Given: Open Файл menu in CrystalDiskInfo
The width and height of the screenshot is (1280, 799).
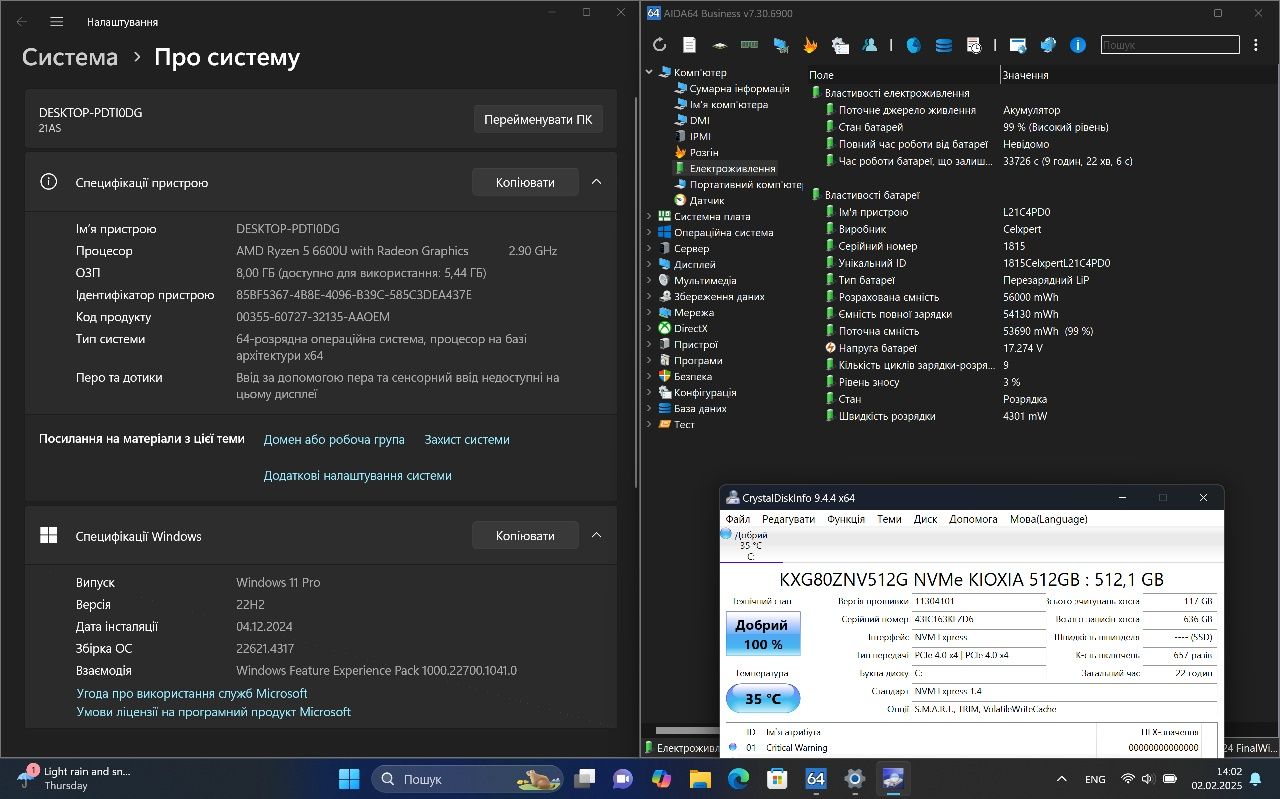Looking at the screenshot, I should [x=738, y=519].
